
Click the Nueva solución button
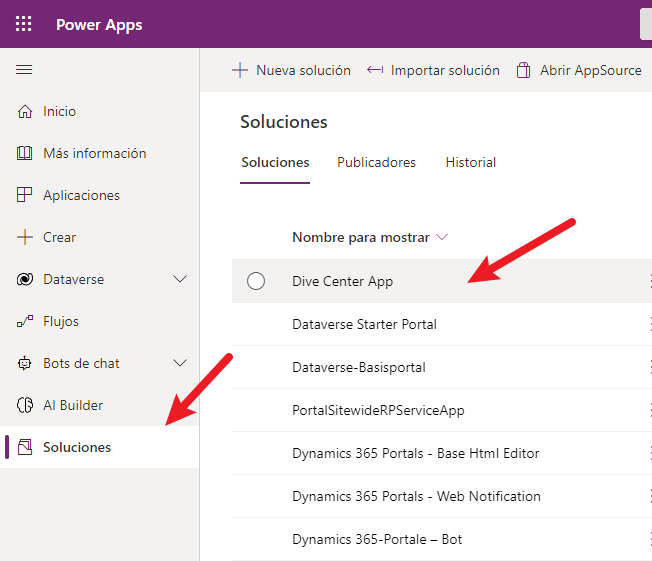pos(291,70)
